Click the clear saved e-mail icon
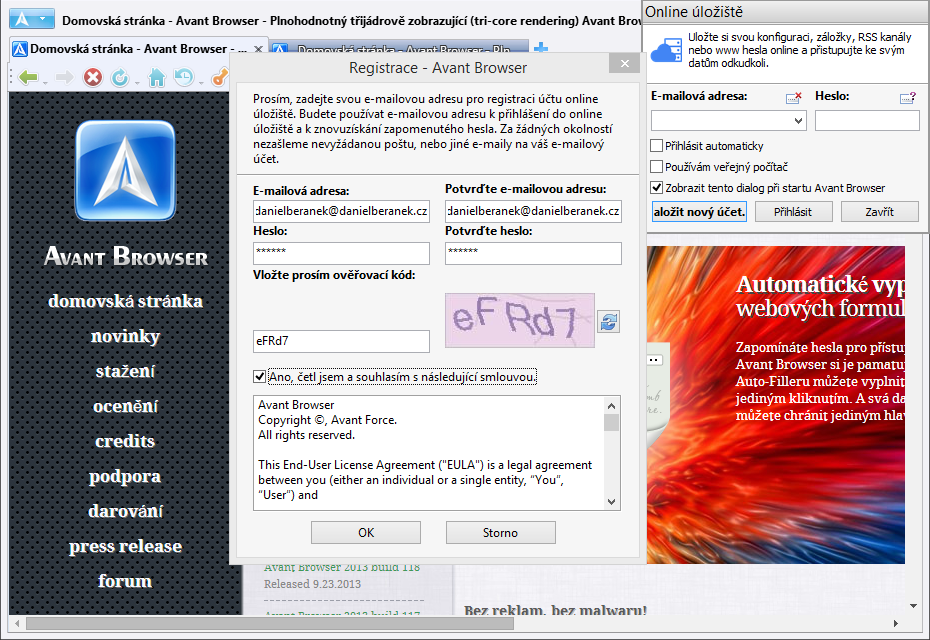Image resolution: width=930 pixels, height=640 pixels. point(794,97)
